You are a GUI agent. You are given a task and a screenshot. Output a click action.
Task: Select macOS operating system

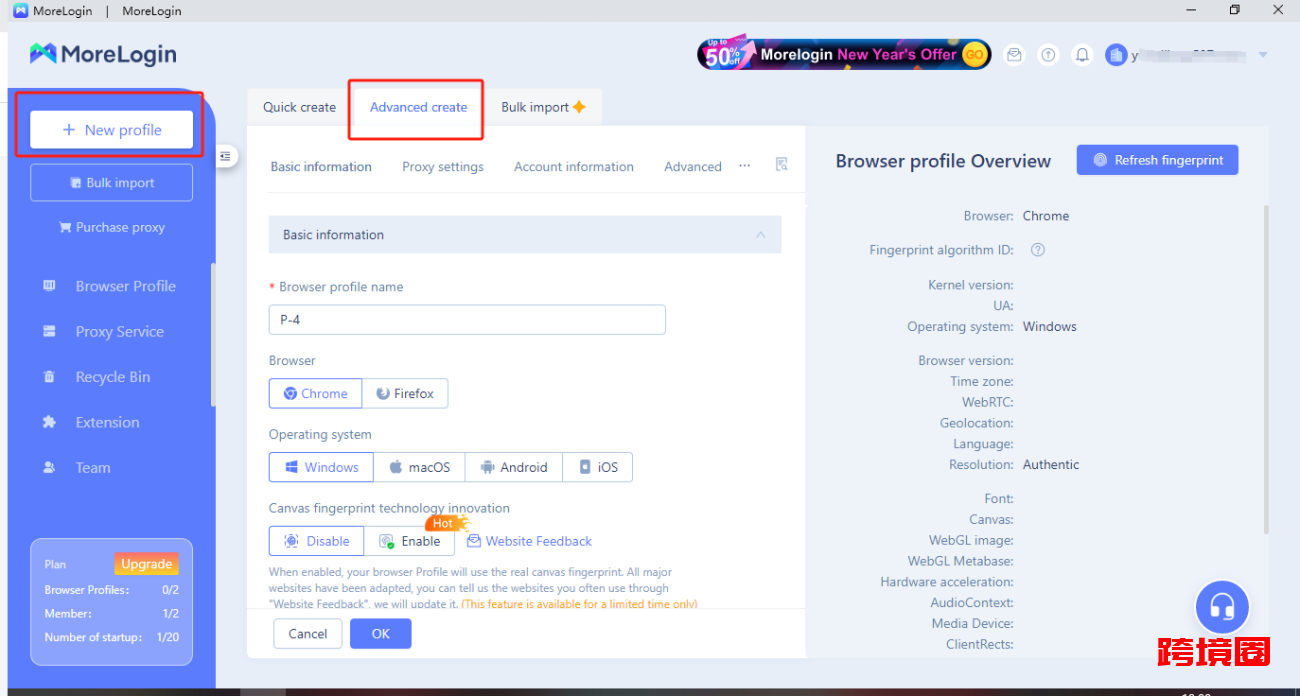coord(419,467)
